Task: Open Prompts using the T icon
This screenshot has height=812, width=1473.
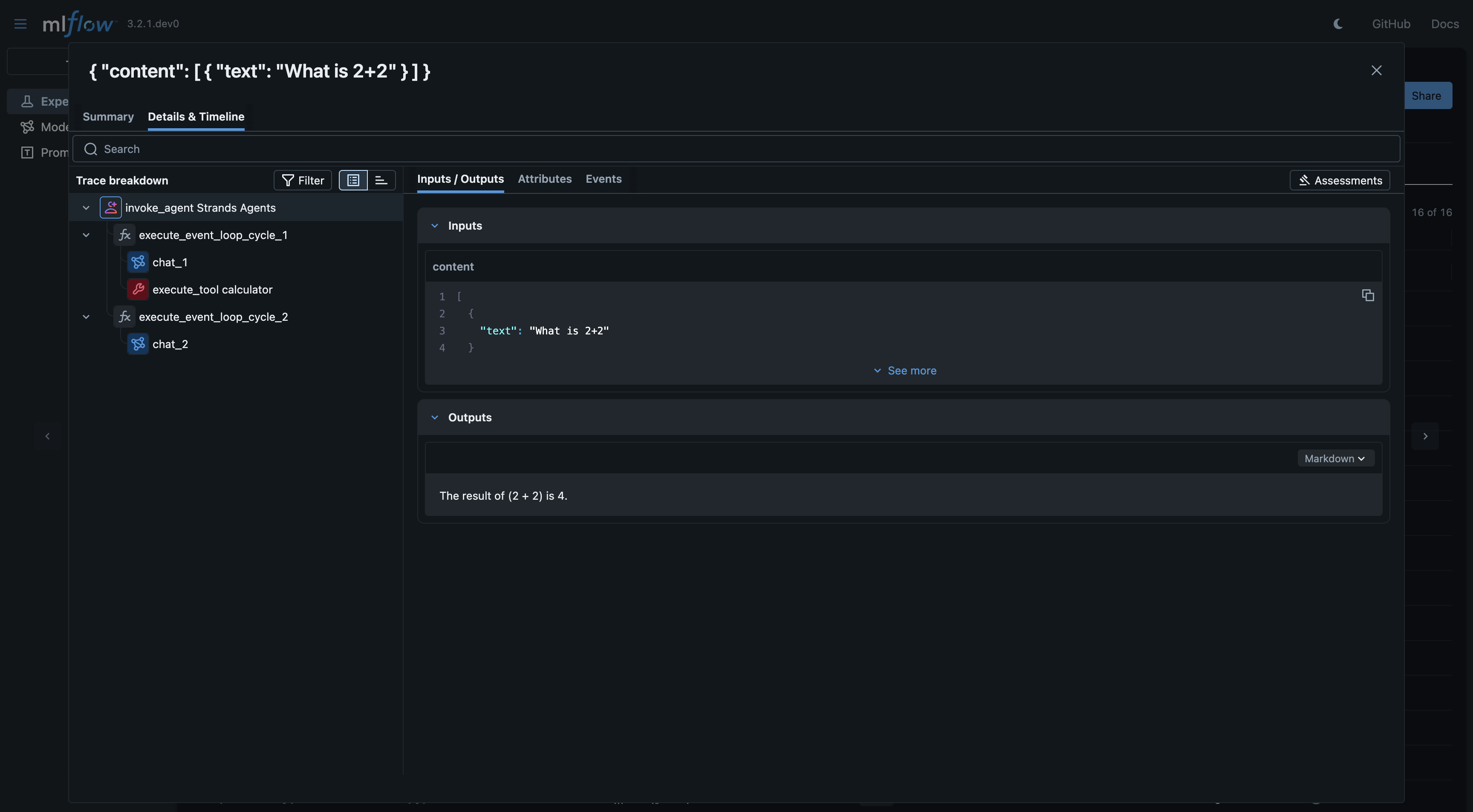Action: point(27,152)
